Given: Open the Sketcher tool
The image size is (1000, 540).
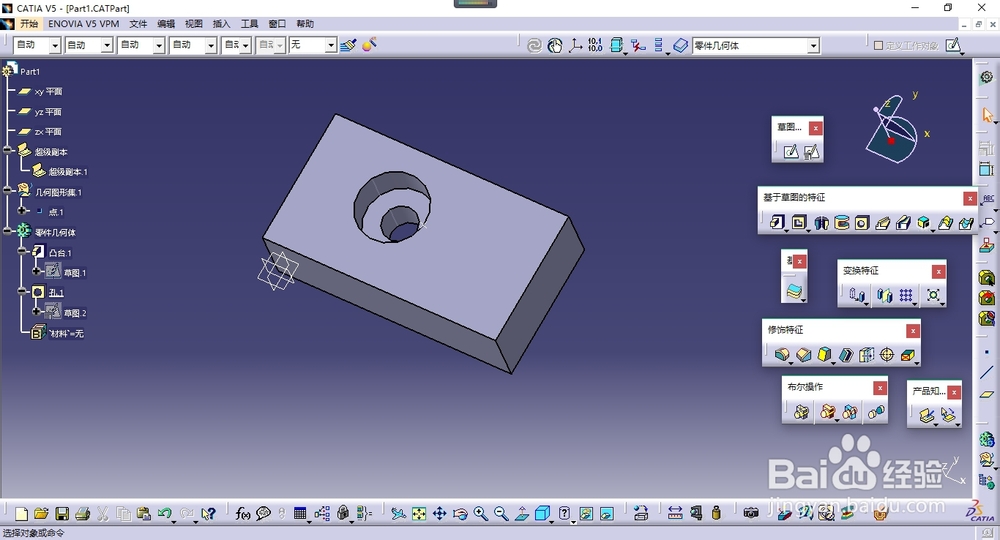Looking at the screenshot, I should [x=791, y=152].
